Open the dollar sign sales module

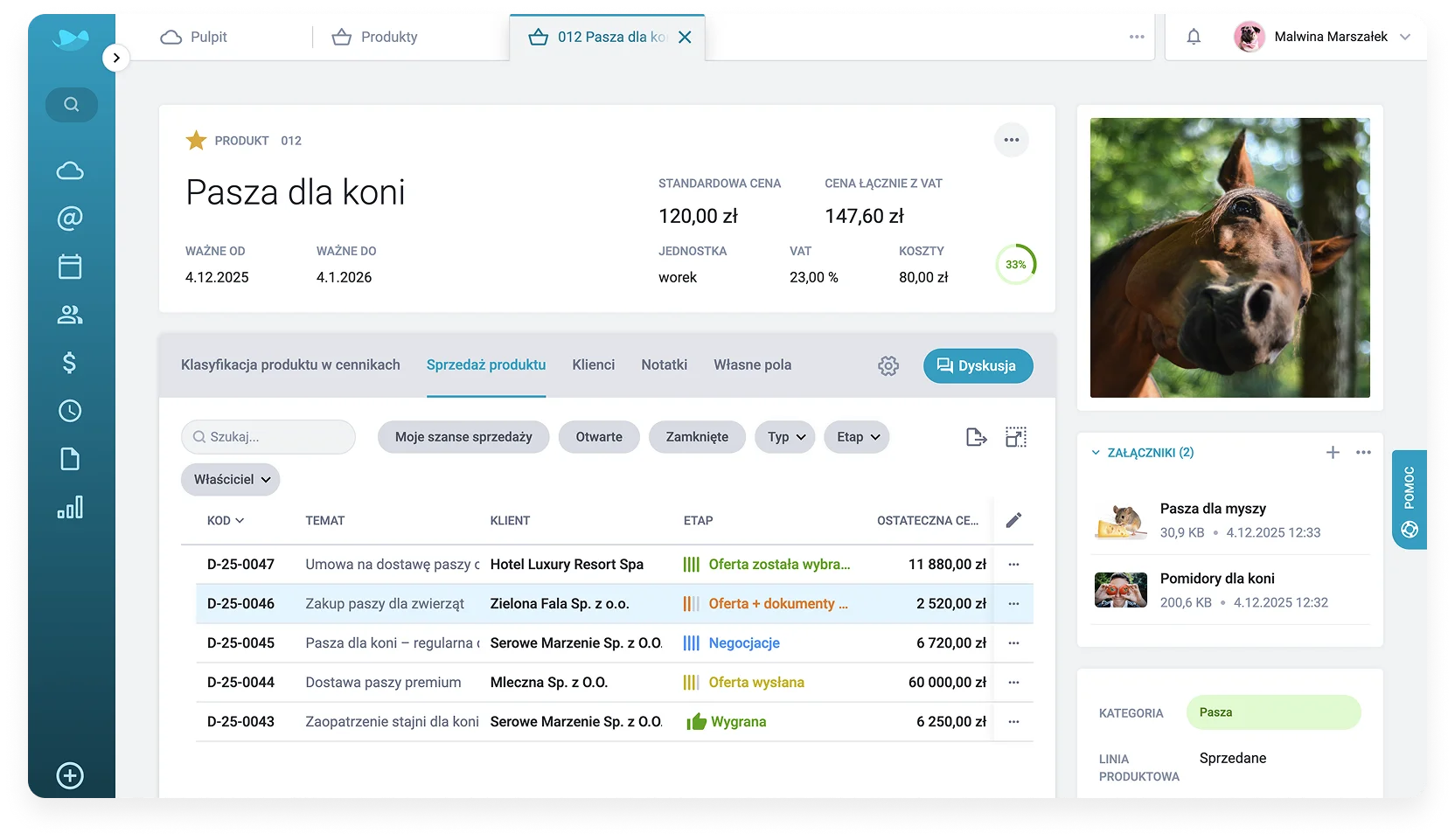pyautogui.click(x=70, y=363)
